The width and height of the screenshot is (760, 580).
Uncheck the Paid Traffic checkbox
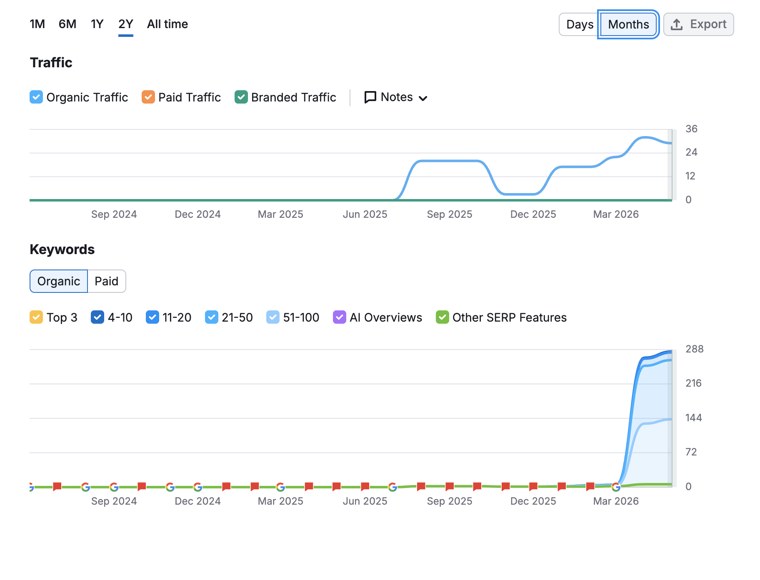click(x=148, y=97)
